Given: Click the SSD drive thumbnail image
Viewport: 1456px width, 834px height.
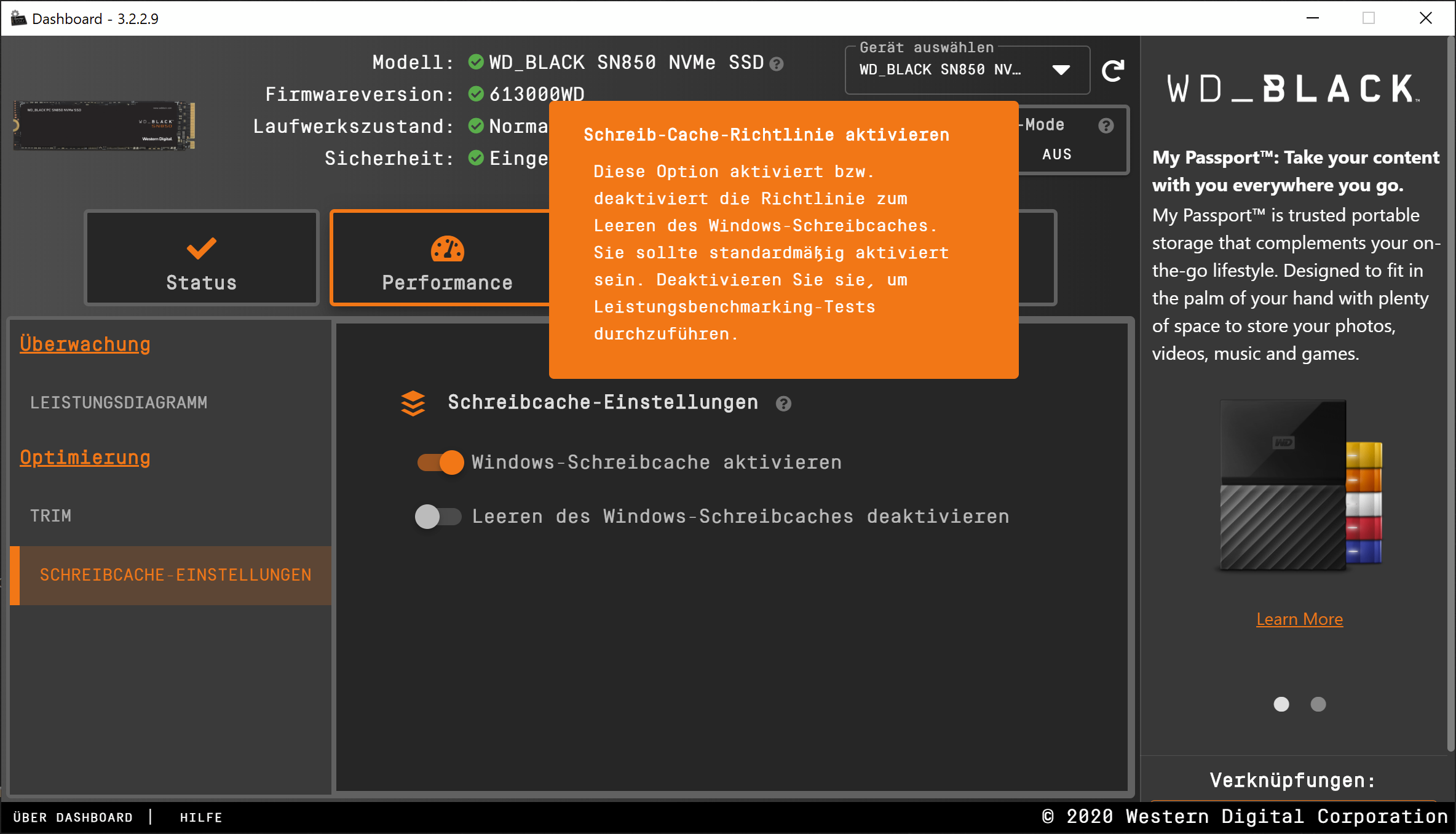Looking at the screenshot, I should [x=104, y=125].
